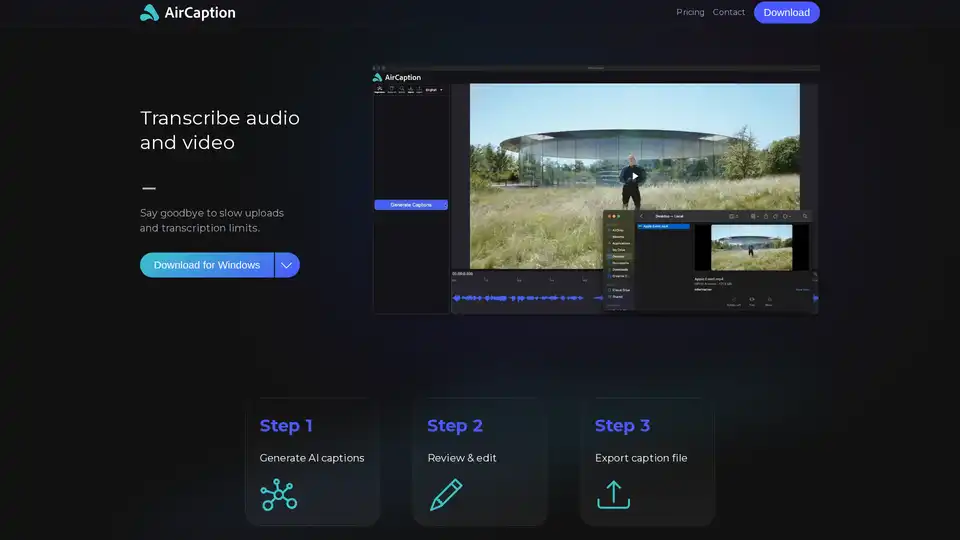Image resolution: width=960 pixels, height=540 pixels.
Task: Click the video thumbnail in the Finder preview
Action: click(x=751, y=247)
